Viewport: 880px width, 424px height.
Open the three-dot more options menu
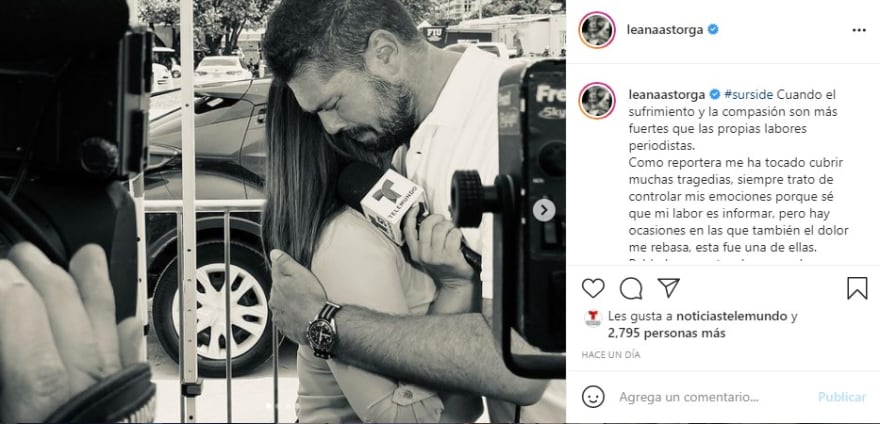pyautogui.click(x=859, y=30)
